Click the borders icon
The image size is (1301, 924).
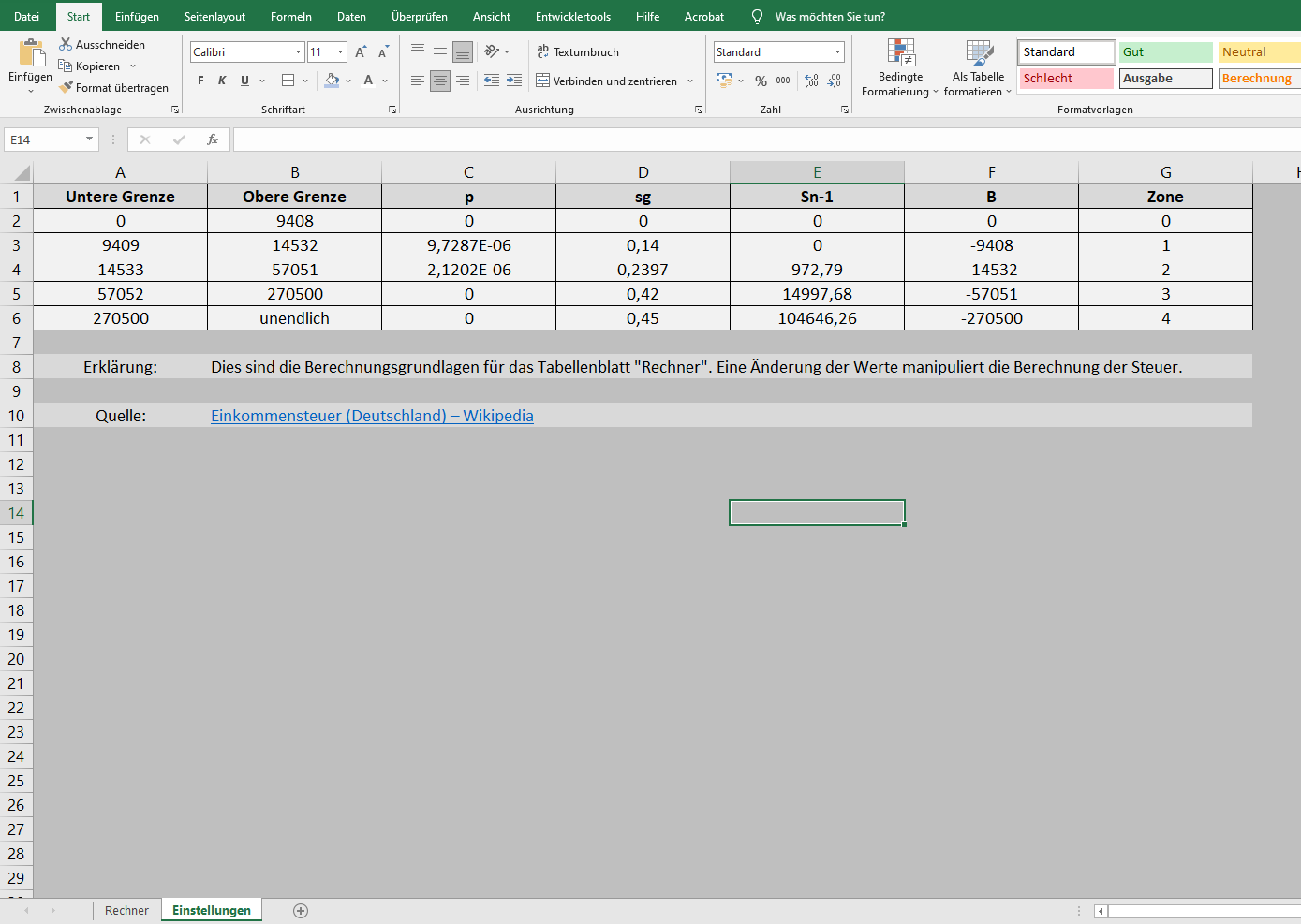[288, 81]
